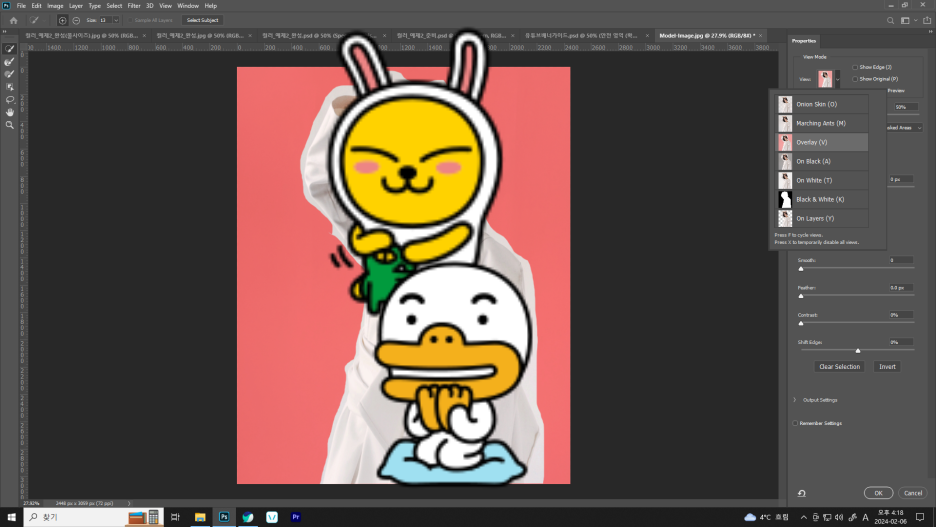Click the weather cloud icon on taskbar

click(750, 517)
